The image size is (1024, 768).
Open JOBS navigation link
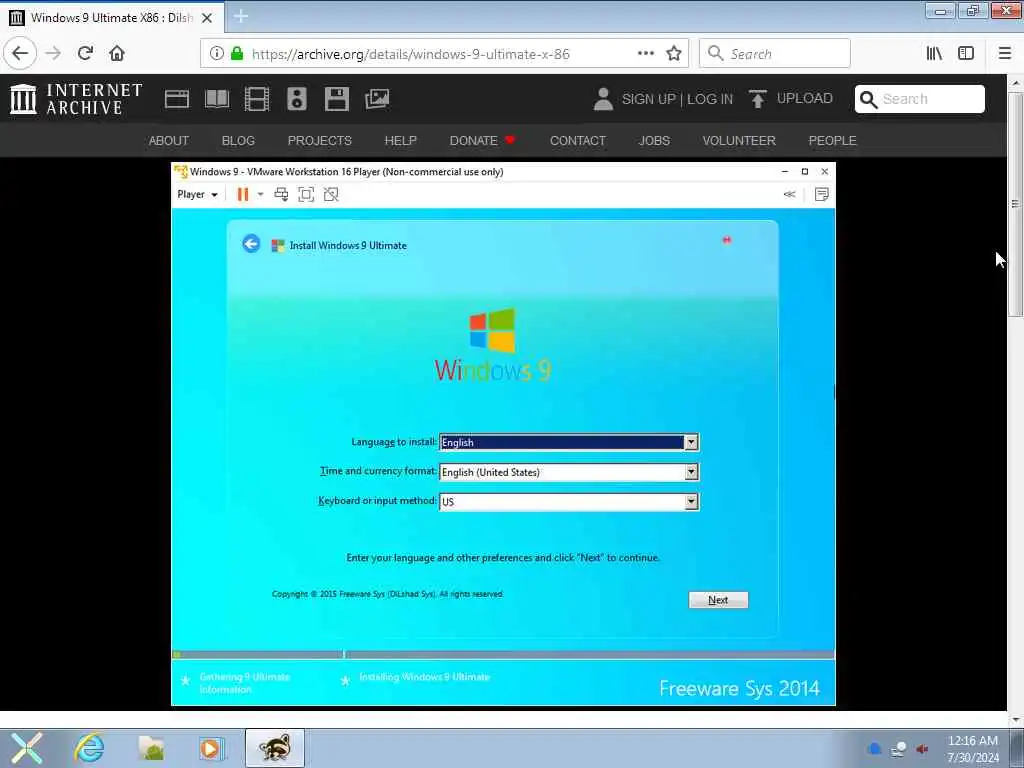[654, 140]
